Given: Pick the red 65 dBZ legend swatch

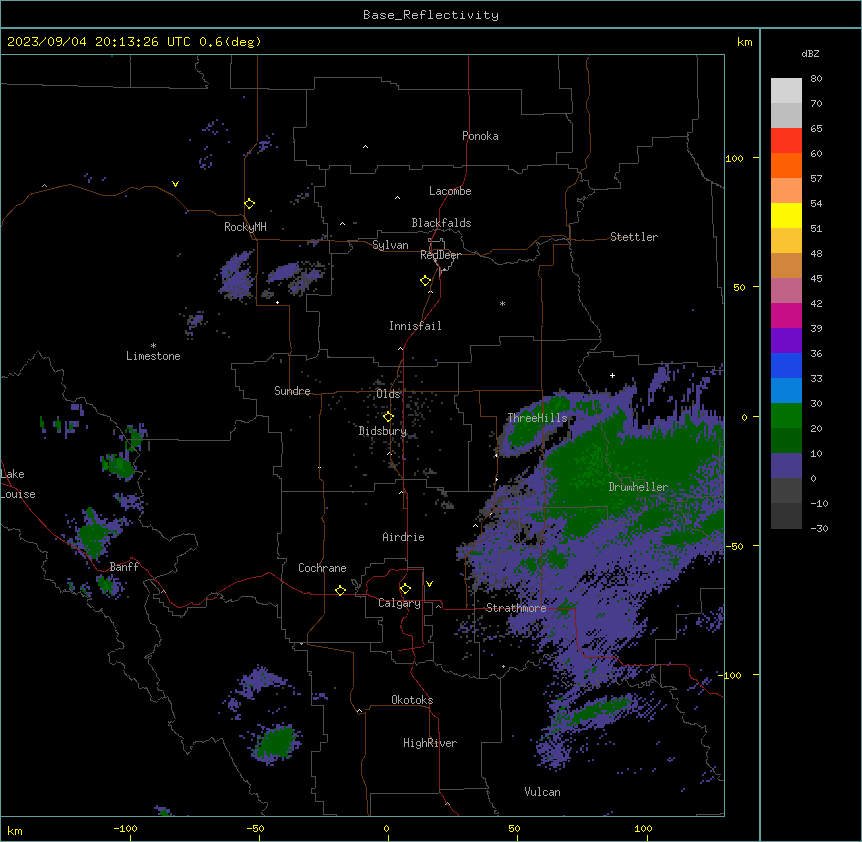Looking at the screenshot, I should (x=786, y=141).
